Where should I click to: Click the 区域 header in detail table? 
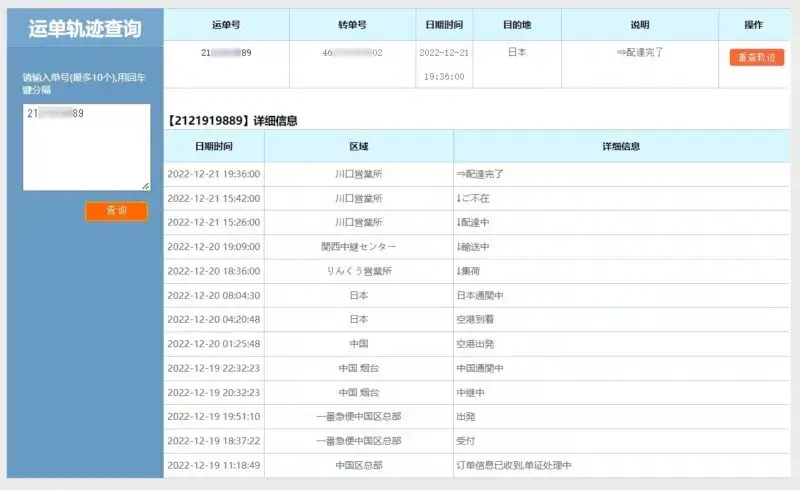[x=358, y=147]
